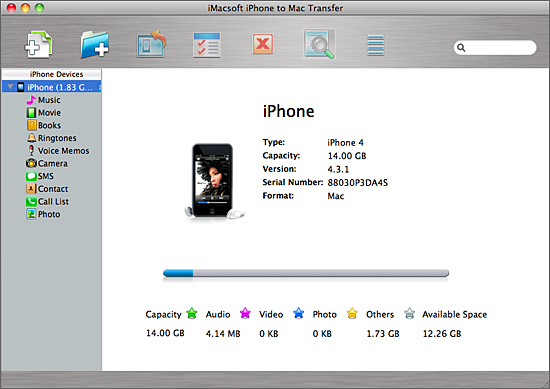Click the magnifier search view icon
550x389 pixels.
(319, 44)
